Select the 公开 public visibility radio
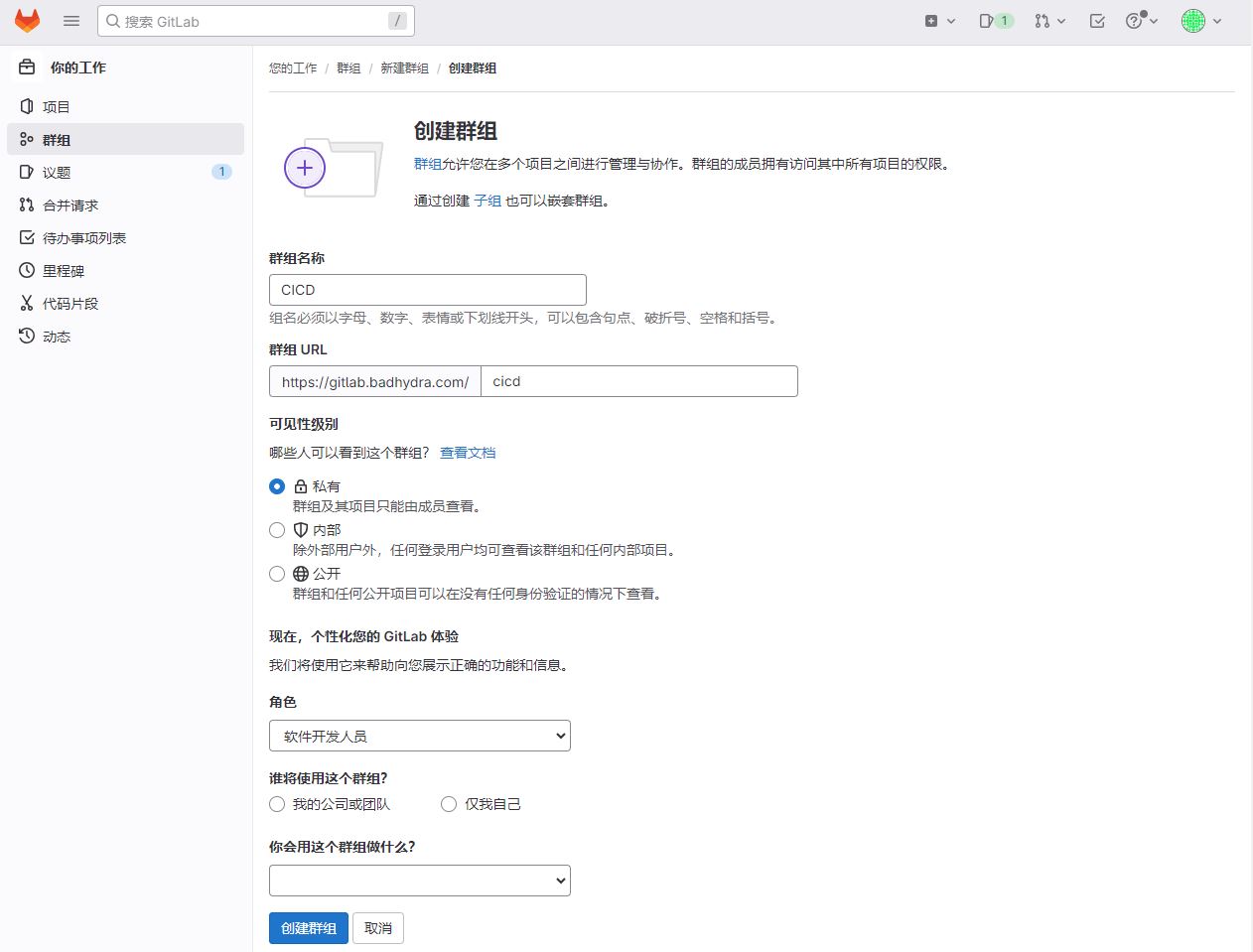Screen dimensions: 1253x952 [x=277, y=574]
